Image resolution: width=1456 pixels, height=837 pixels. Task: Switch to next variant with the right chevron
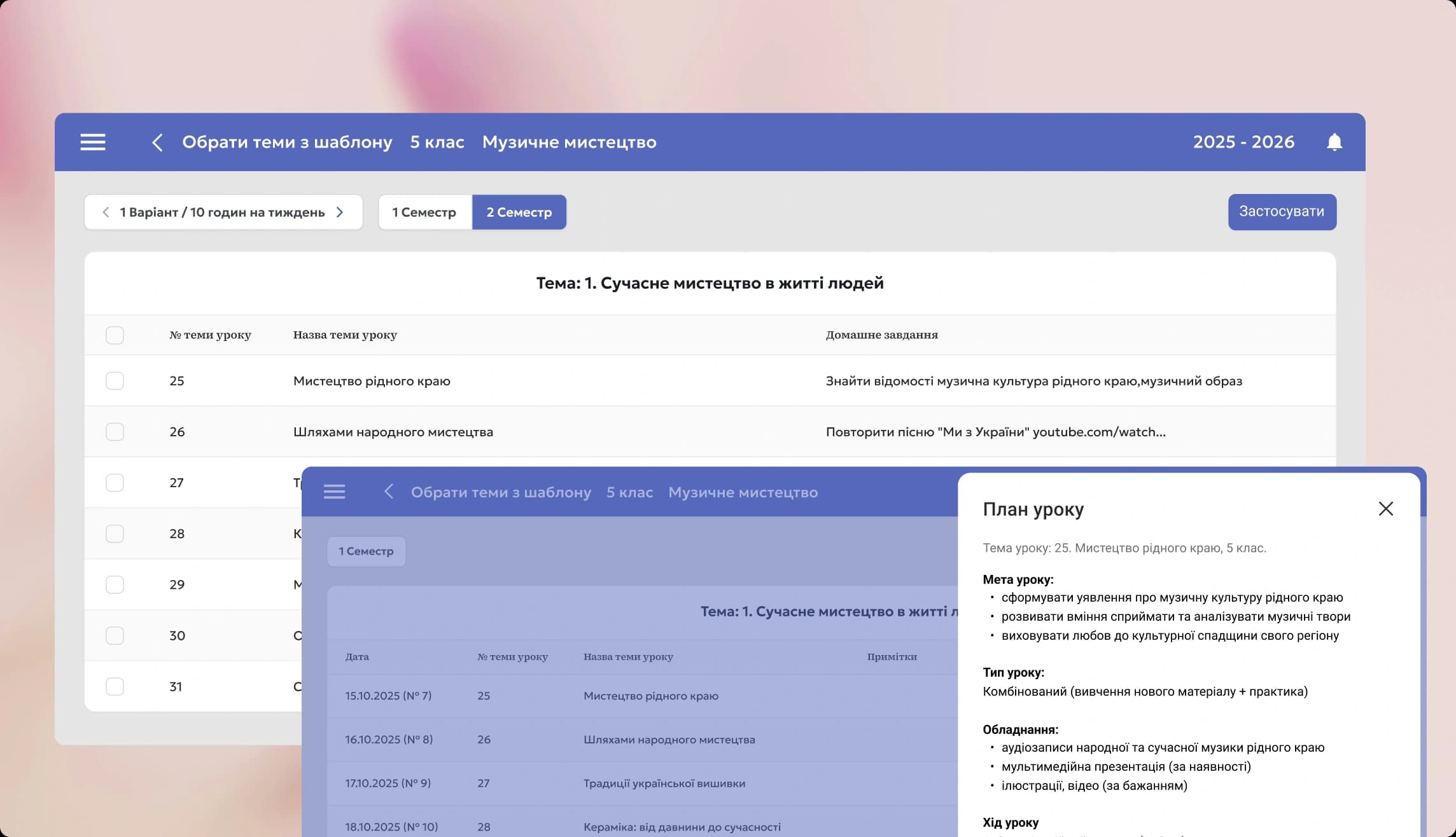(x=340, y=212)
